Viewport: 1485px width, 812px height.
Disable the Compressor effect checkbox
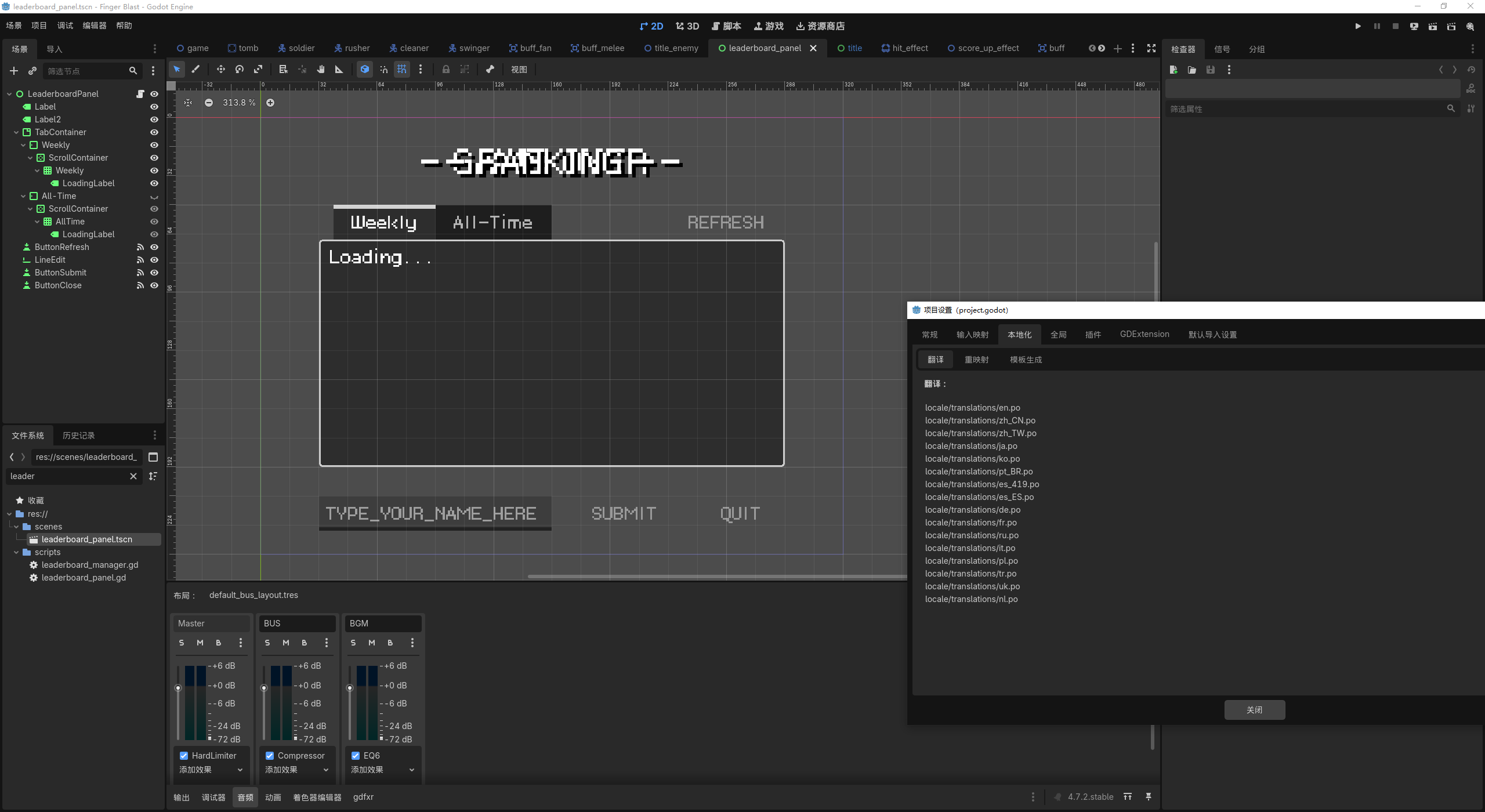click(270, 756)
